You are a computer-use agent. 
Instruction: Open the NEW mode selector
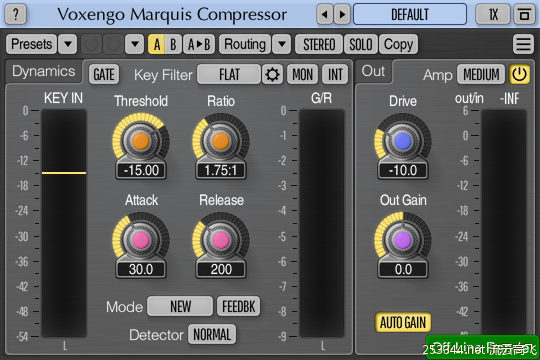[180, 306]
